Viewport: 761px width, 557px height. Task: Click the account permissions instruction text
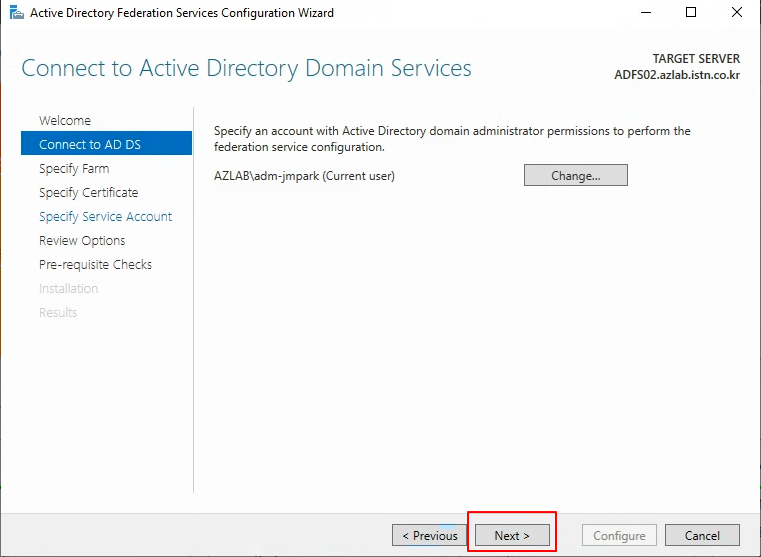coord(452,139)
